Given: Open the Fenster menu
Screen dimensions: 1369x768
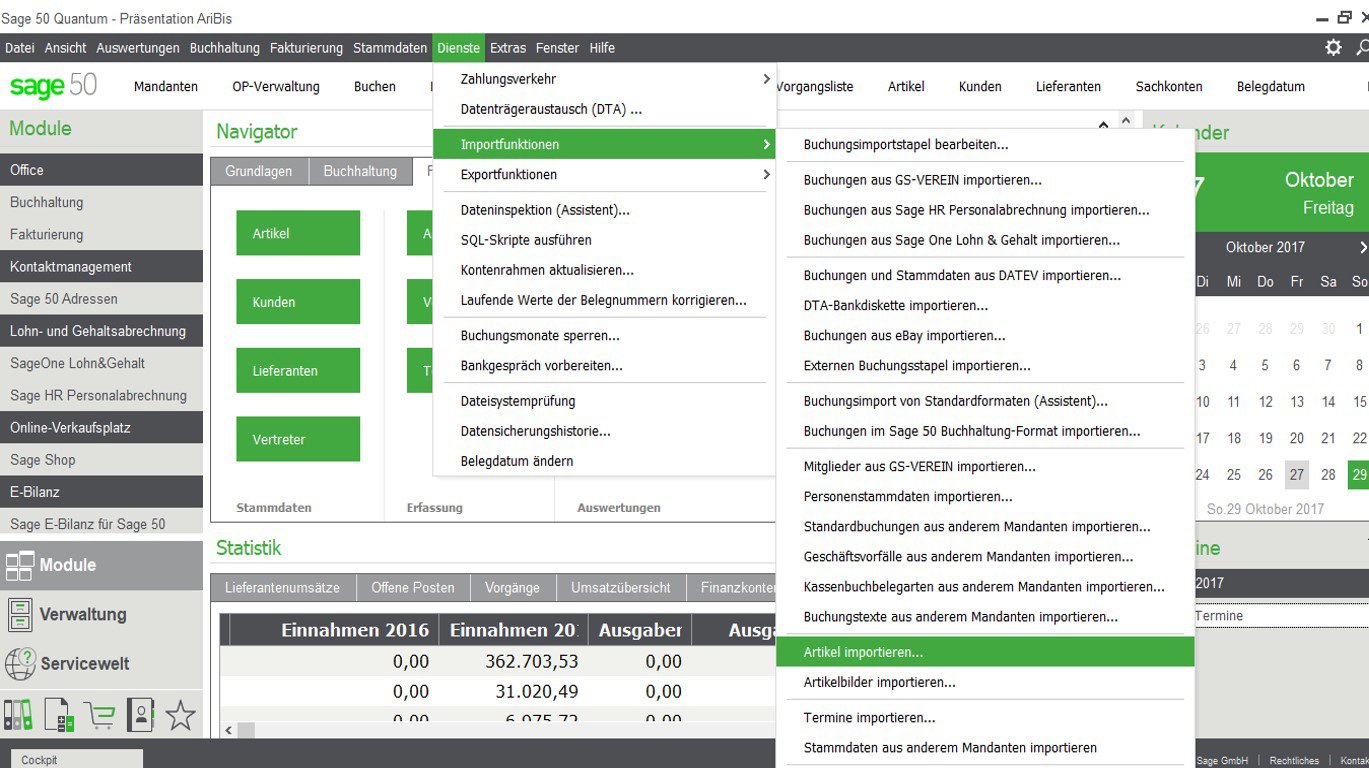Looking at the screenshot, I should [x=558, y=48].
